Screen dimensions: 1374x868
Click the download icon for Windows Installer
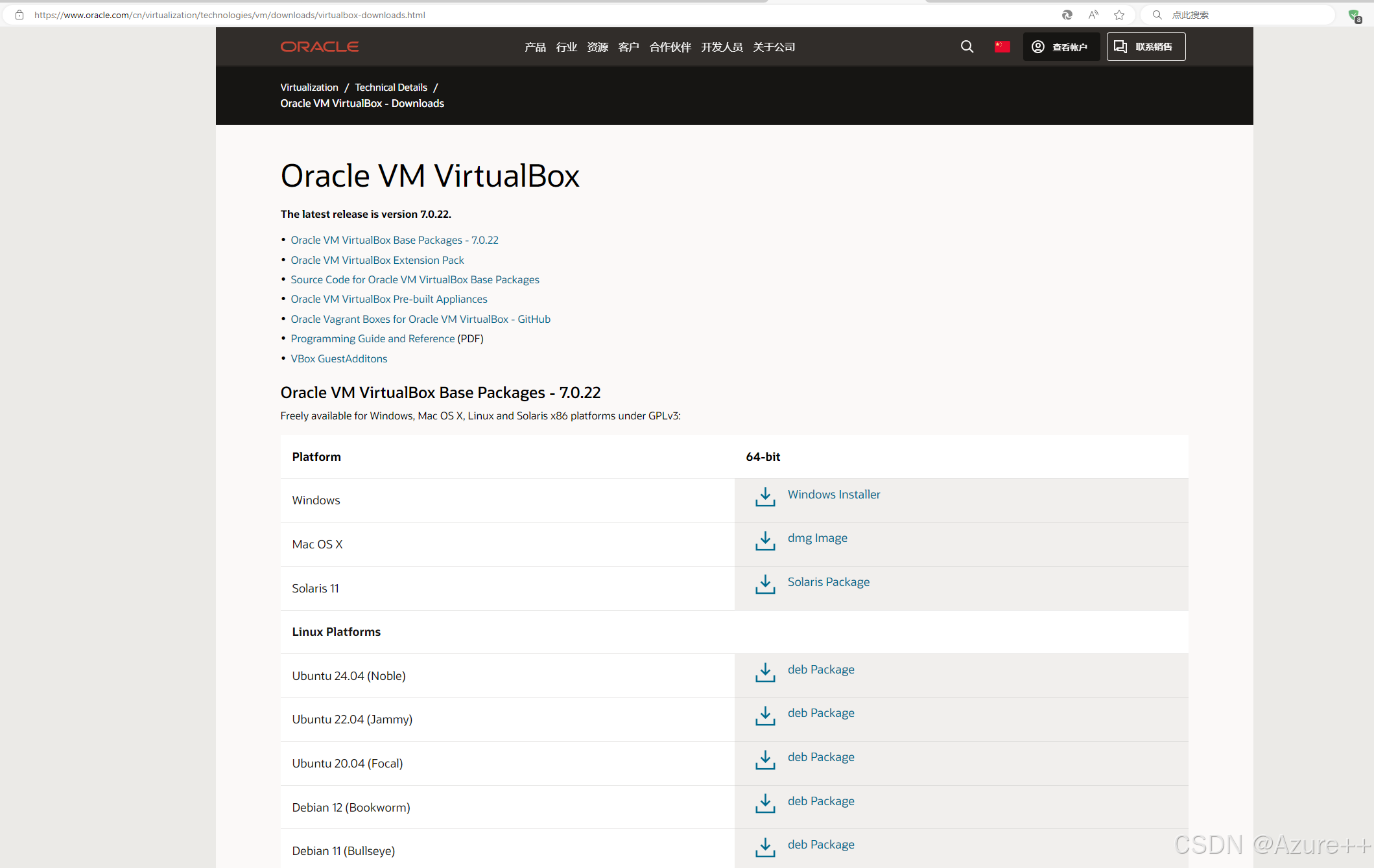tap(765, 497)
